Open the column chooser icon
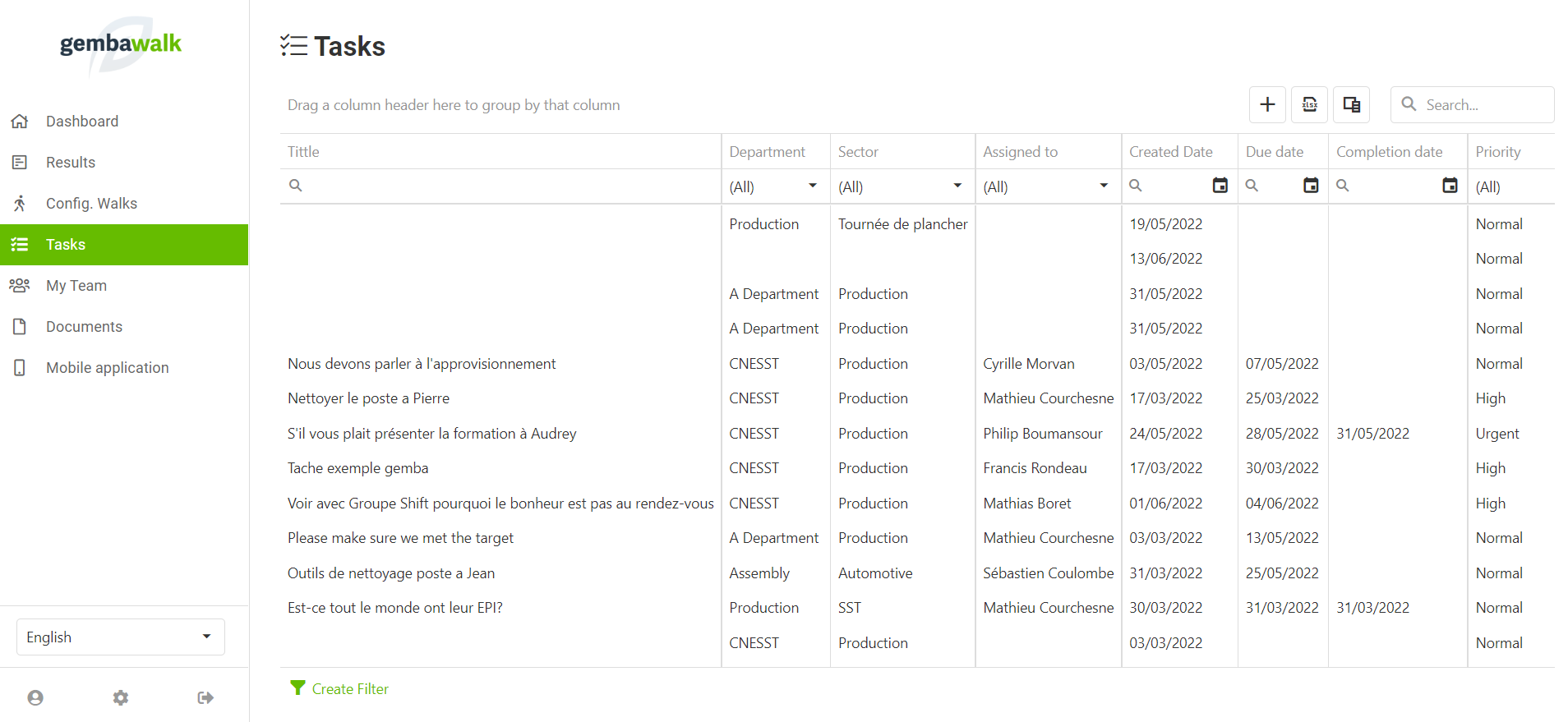 click(x=1351, y=104)
